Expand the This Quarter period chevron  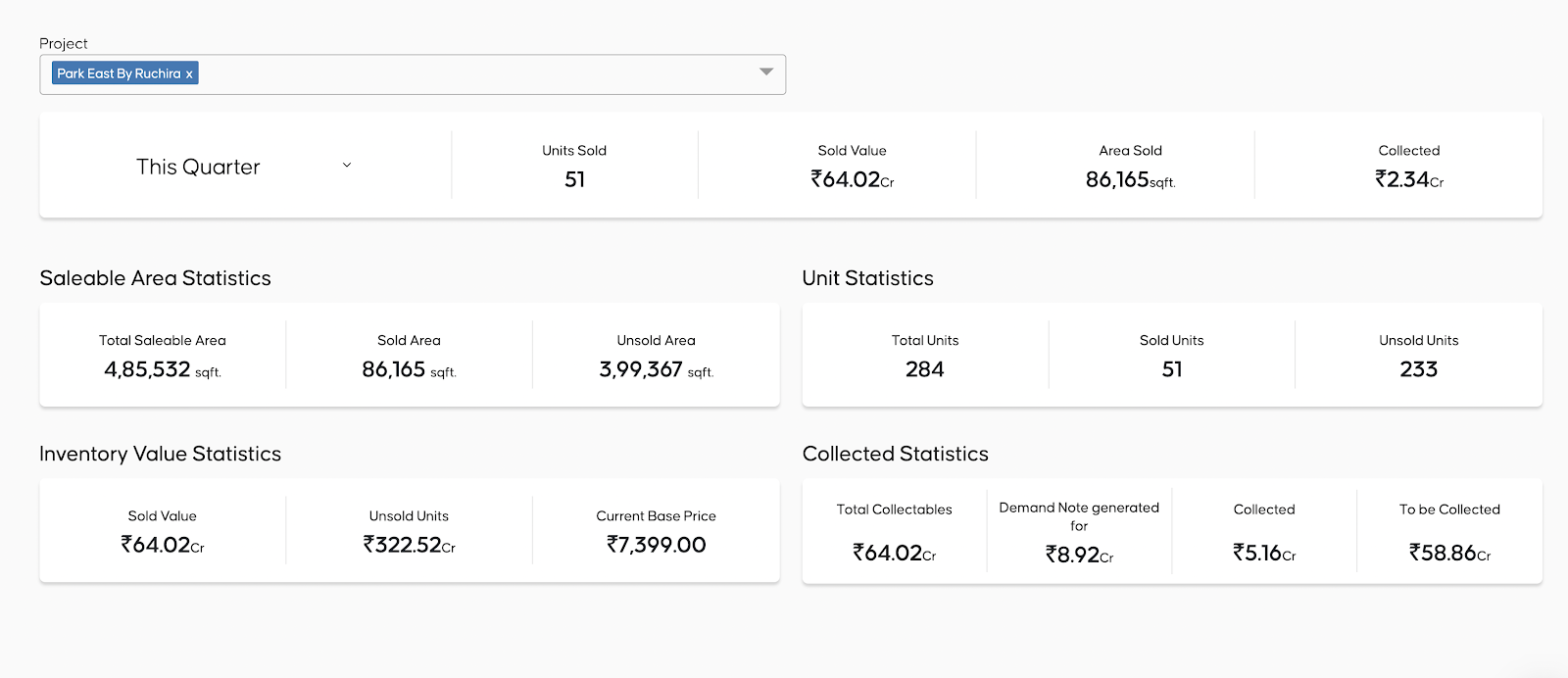click(x=346, y=166)
